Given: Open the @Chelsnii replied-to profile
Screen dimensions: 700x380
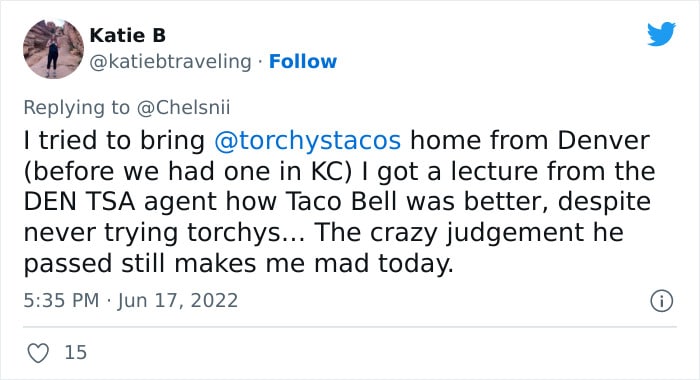Looking at the screenshot, I should tap(183, 108).
